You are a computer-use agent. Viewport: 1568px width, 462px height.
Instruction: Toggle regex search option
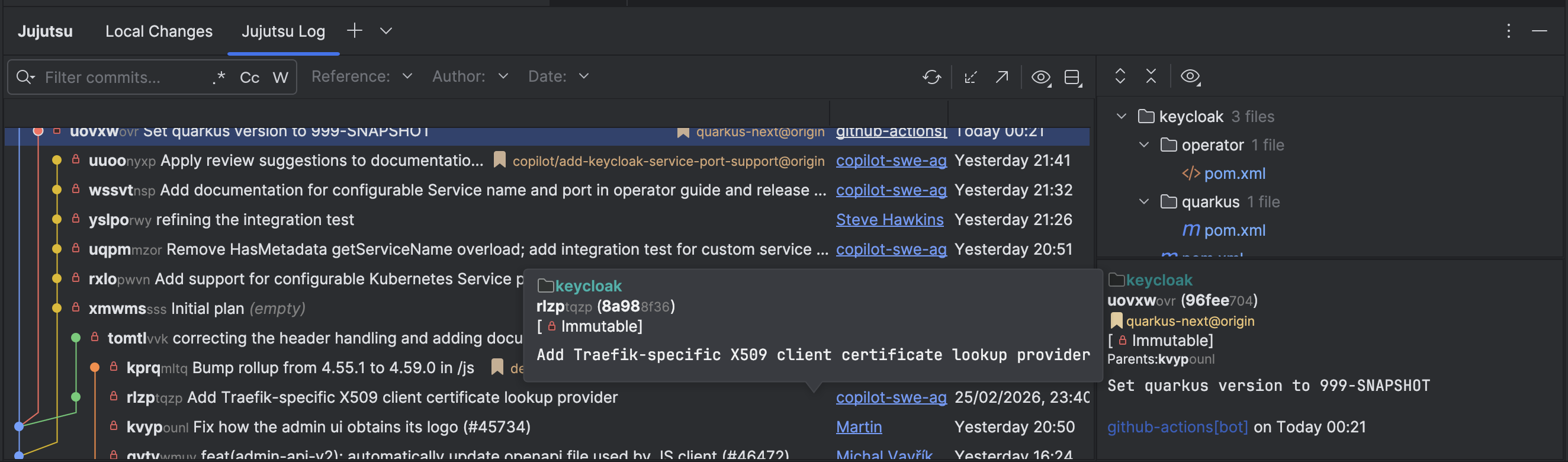219,78
